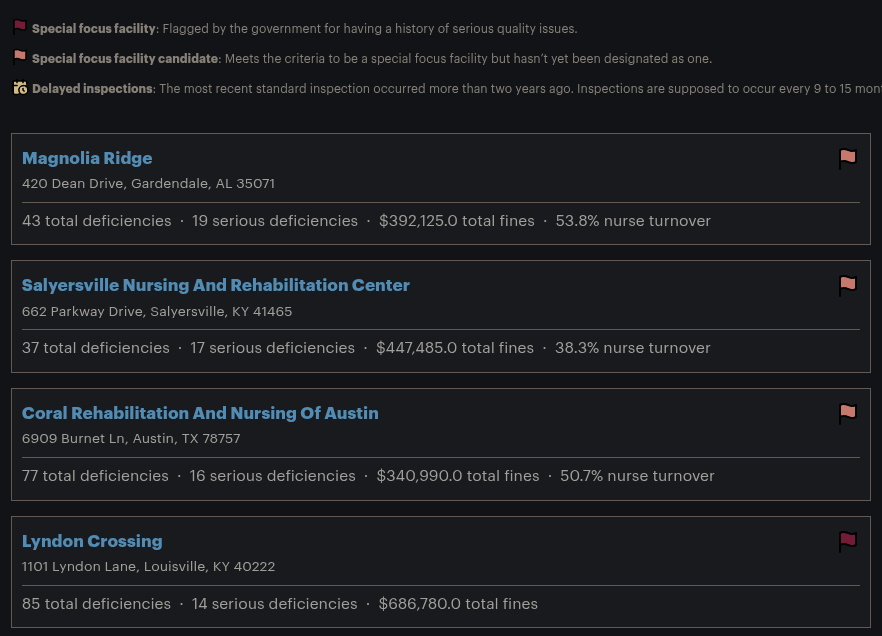This screenshot has height=636, width=882.
Task: Click the Delayed inspections calendar icon
Action: (x=20, y=88)
